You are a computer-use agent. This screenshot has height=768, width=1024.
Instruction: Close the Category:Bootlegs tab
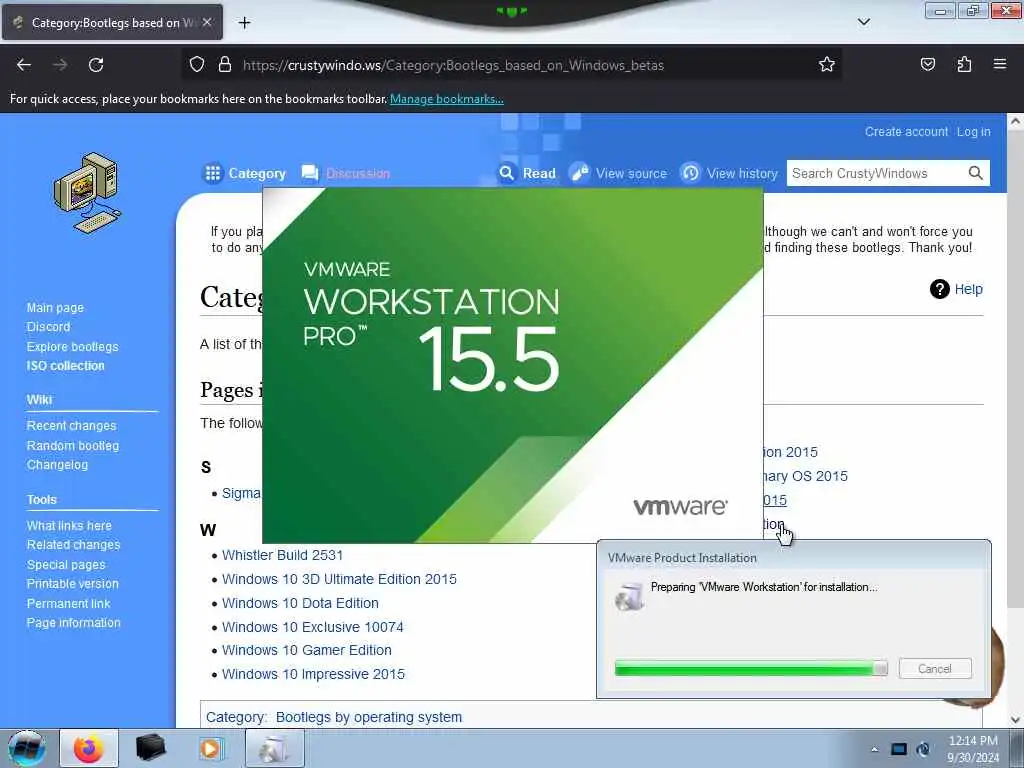click(x=207, y=22)
